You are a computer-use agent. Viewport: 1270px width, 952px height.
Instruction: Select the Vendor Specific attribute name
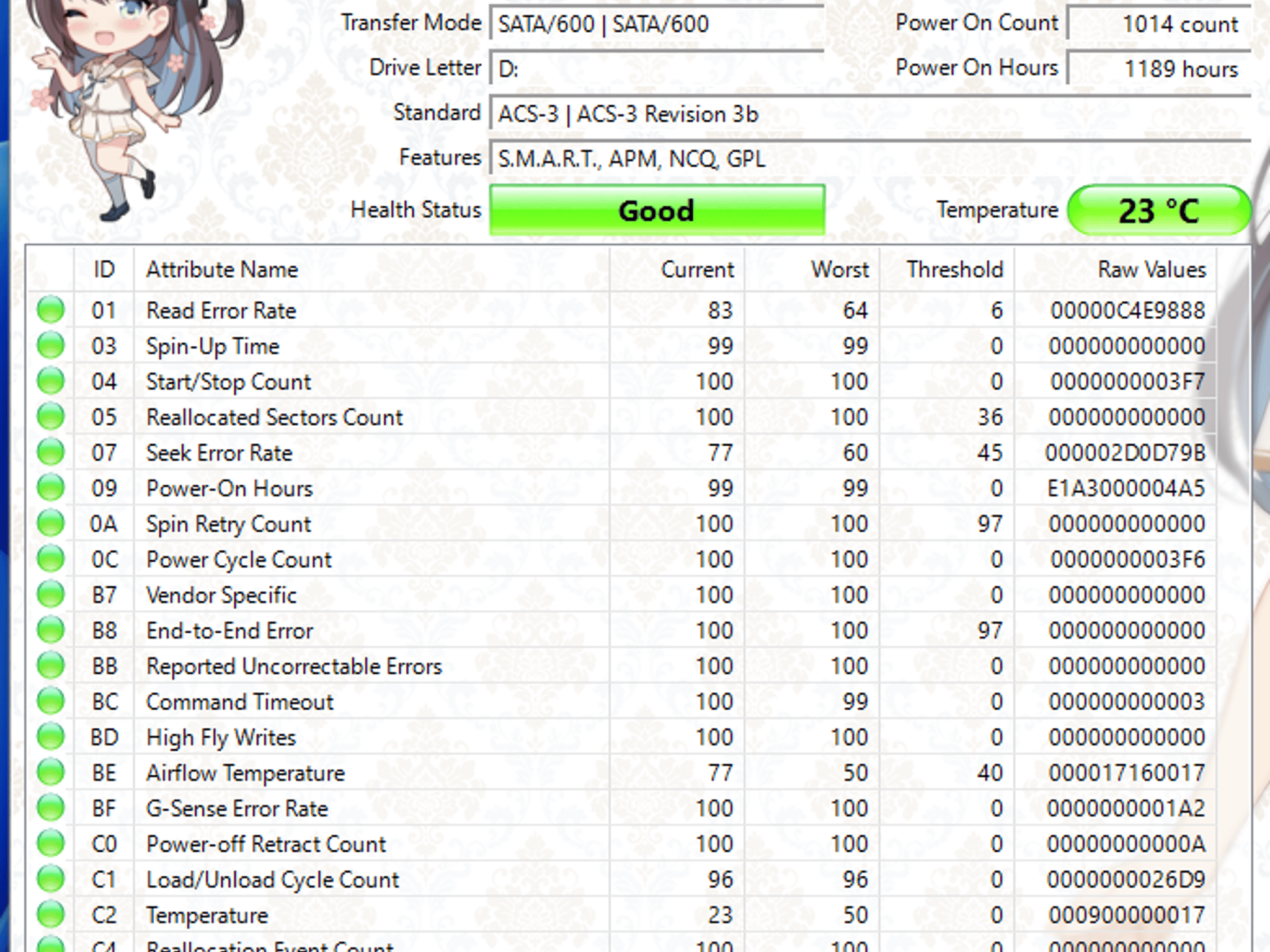(221, 596)
